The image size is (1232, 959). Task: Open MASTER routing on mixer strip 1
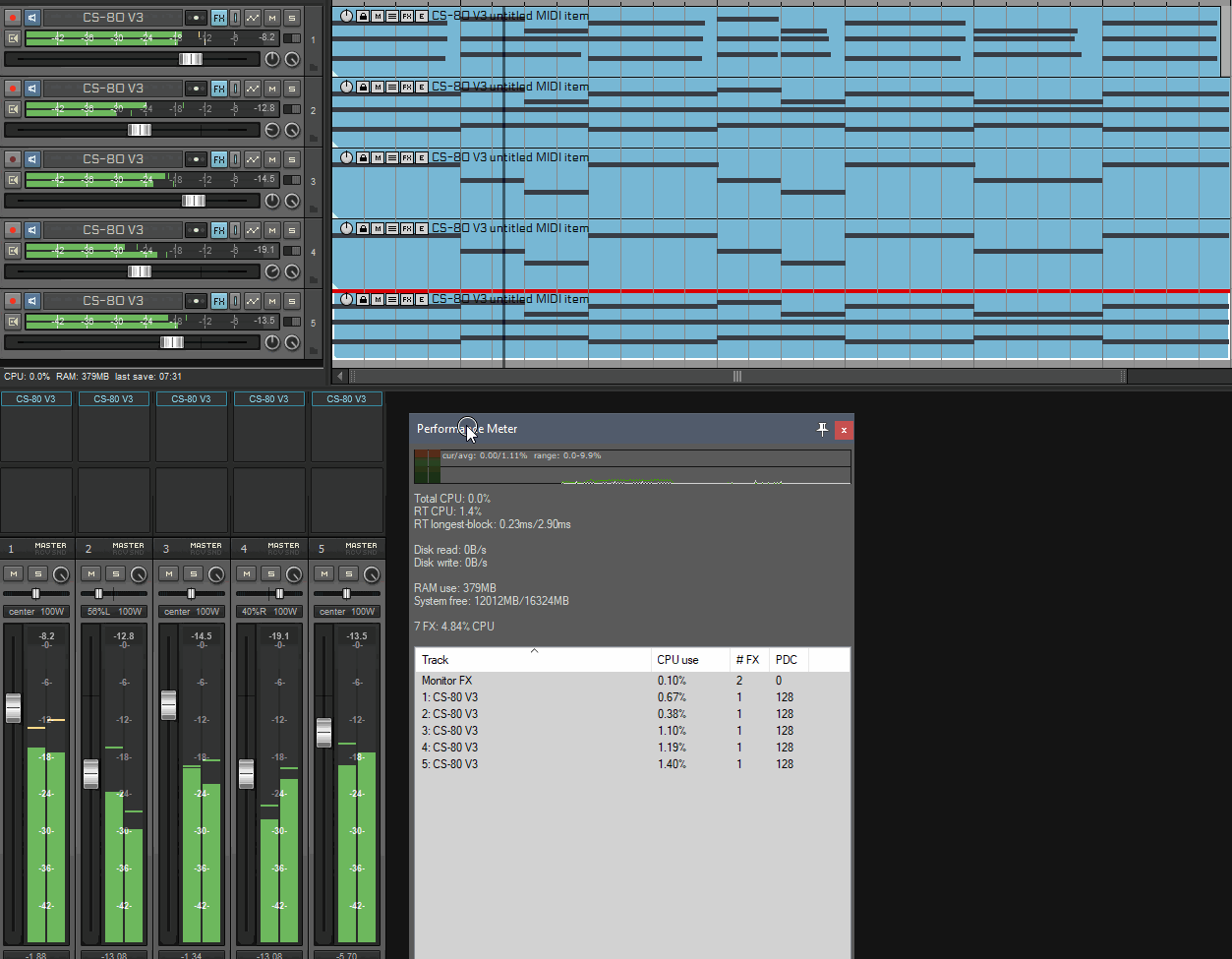point(51,548)
